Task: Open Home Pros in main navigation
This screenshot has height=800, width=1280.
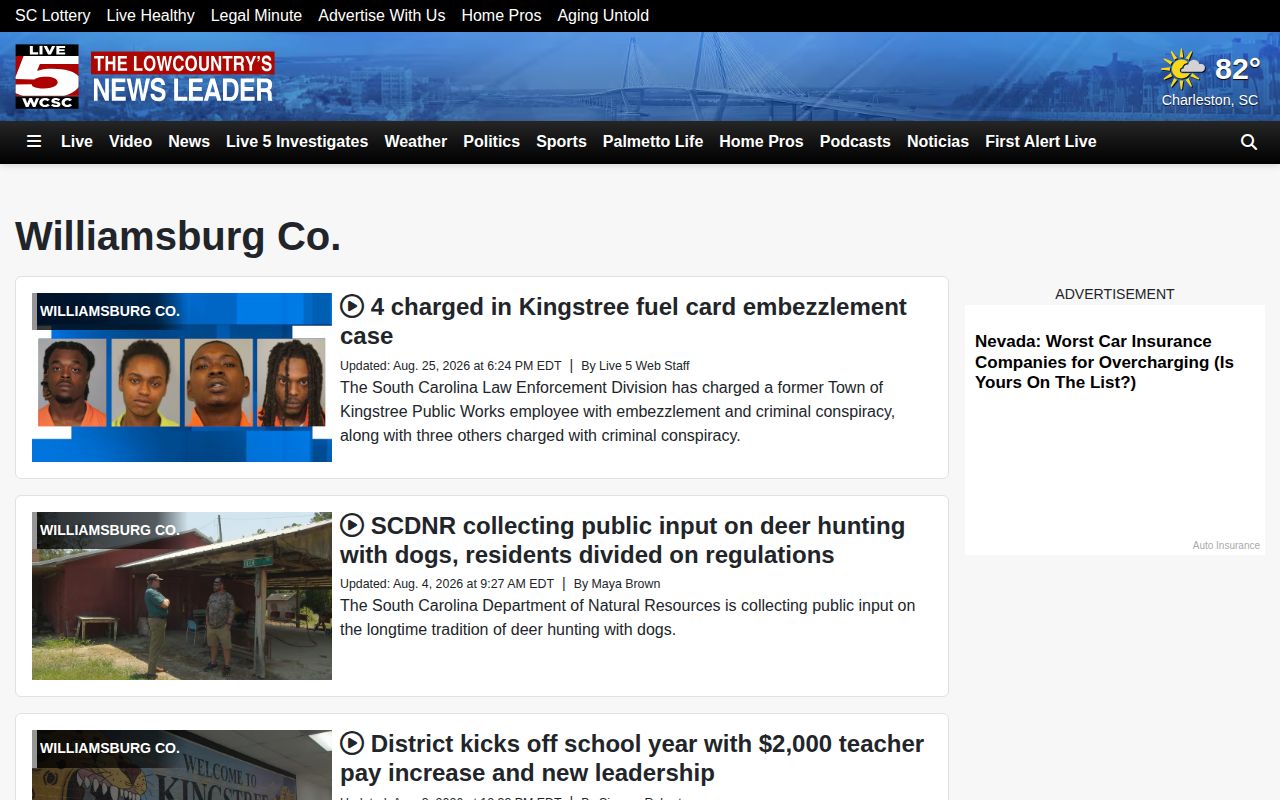Action: [761, 142]
